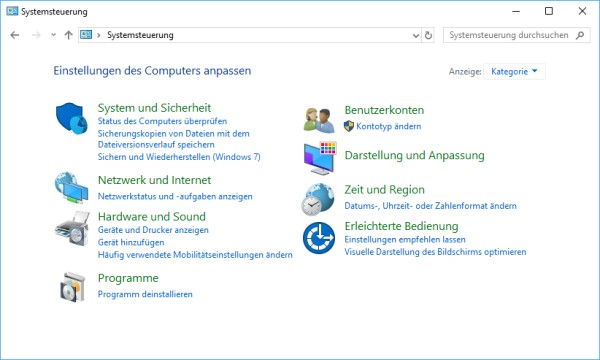Click the Benutzerkonten people icon
The height and width of the screenshot is (360, 600).
click(x=319, y=120)
